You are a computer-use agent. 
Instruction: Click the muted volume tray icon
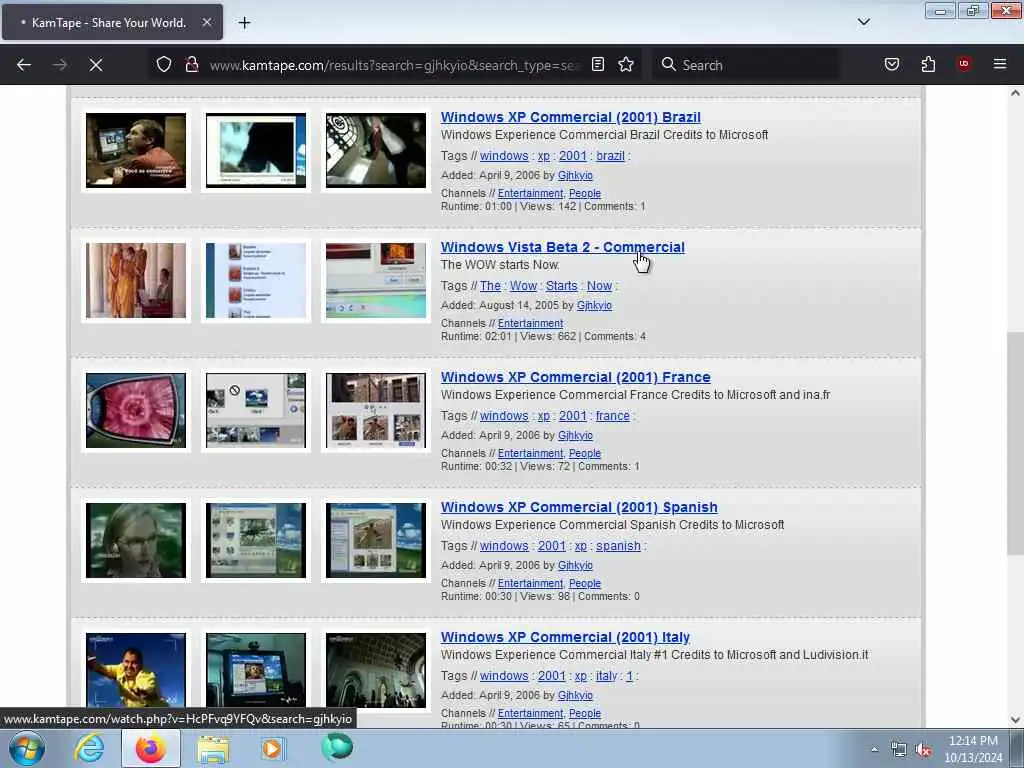coord(924,750)
